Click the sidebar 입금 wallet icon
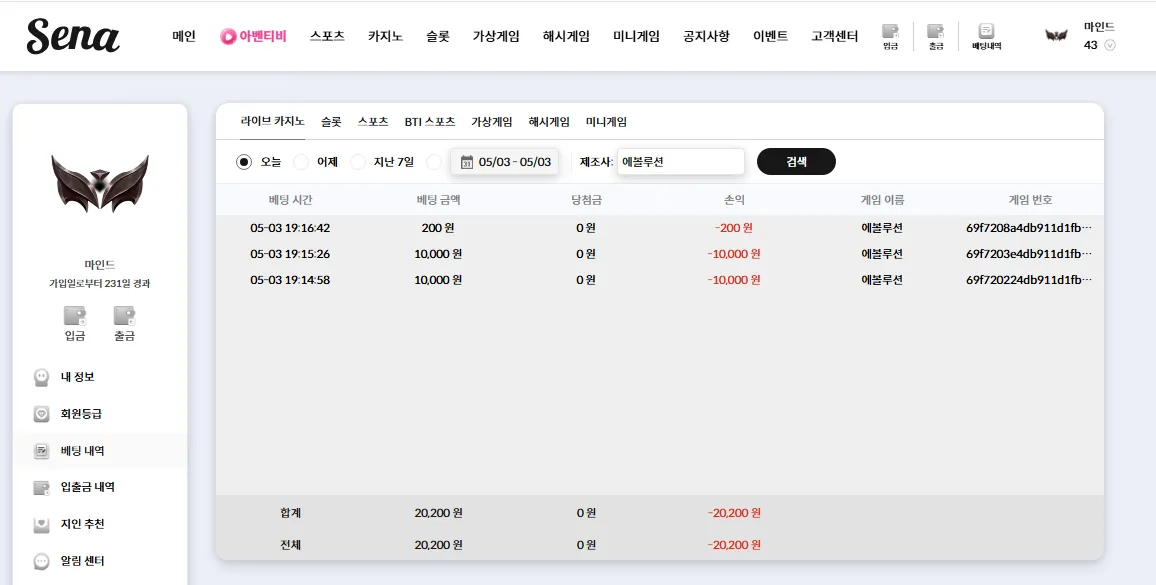The height and width of the screenshot is (585, 1156). 74,323
